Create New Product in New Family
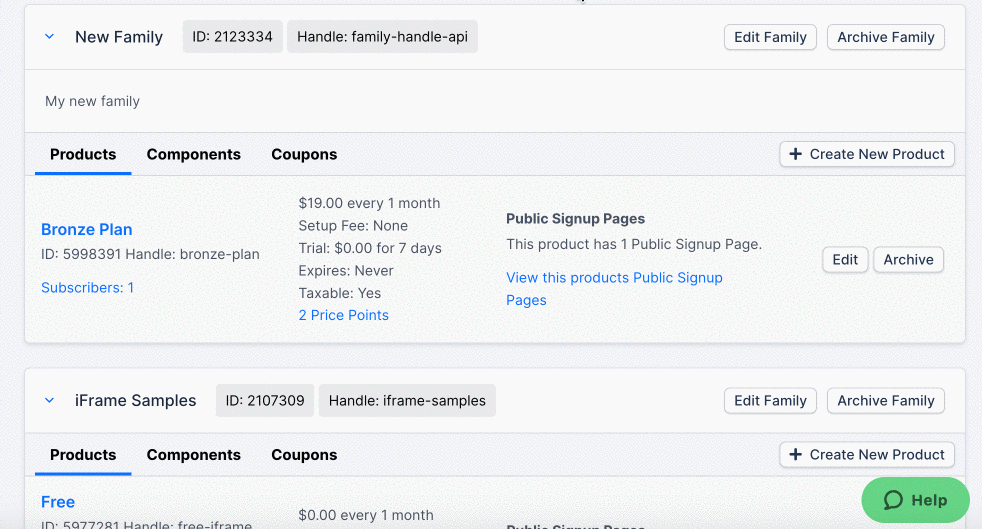 click(x=867, y=154)
